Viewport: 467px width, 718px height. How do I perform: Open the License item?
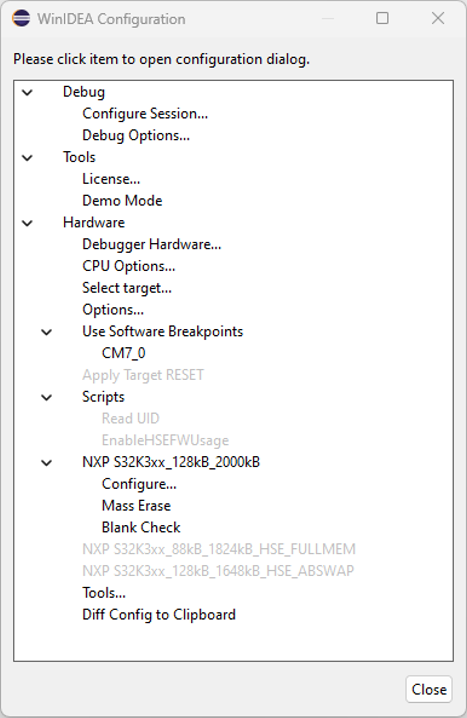(111, 179)
